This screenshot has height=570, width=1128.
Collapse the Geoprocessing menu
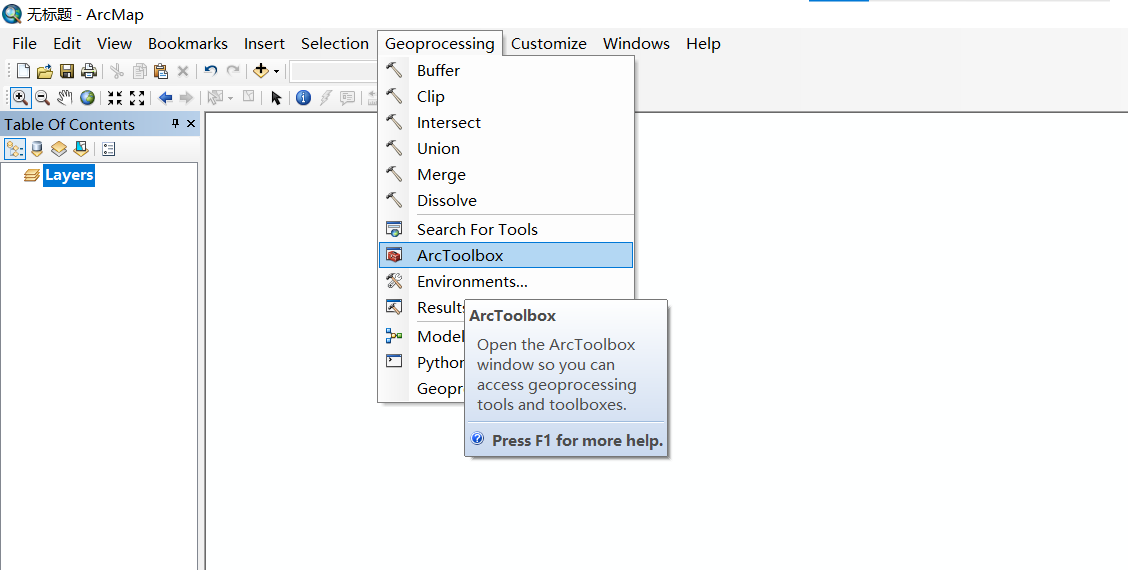(x=440, y=43)
